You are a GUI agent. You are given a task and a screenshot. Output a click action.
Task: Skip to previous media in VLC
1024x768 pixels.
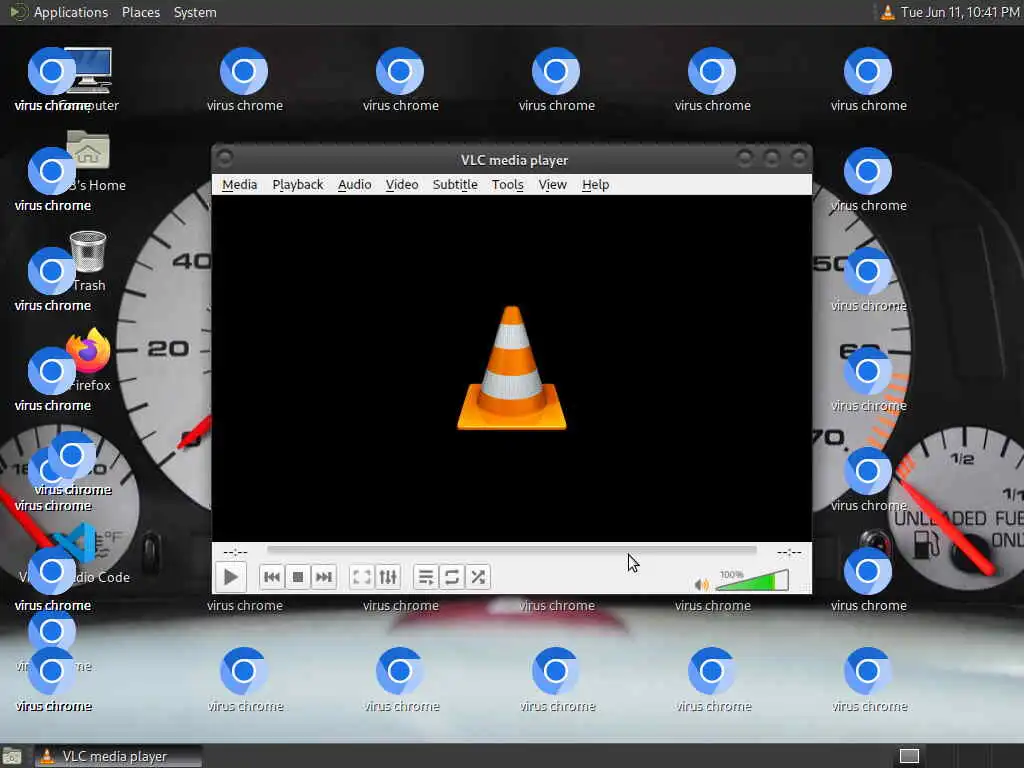coord(272,577)
